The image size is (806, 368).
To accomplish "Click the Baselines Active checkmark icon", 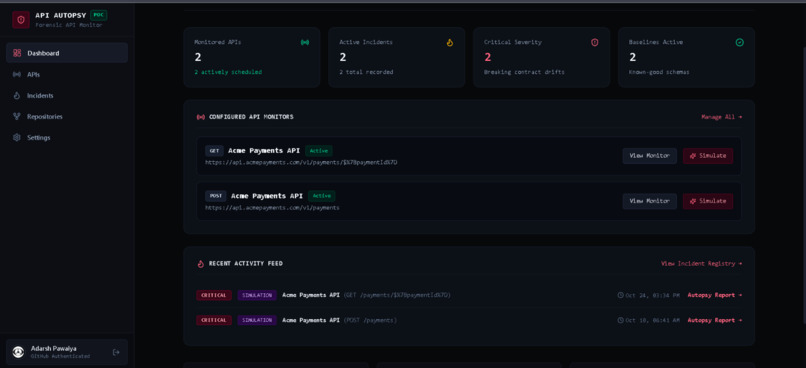I will 740,43.
